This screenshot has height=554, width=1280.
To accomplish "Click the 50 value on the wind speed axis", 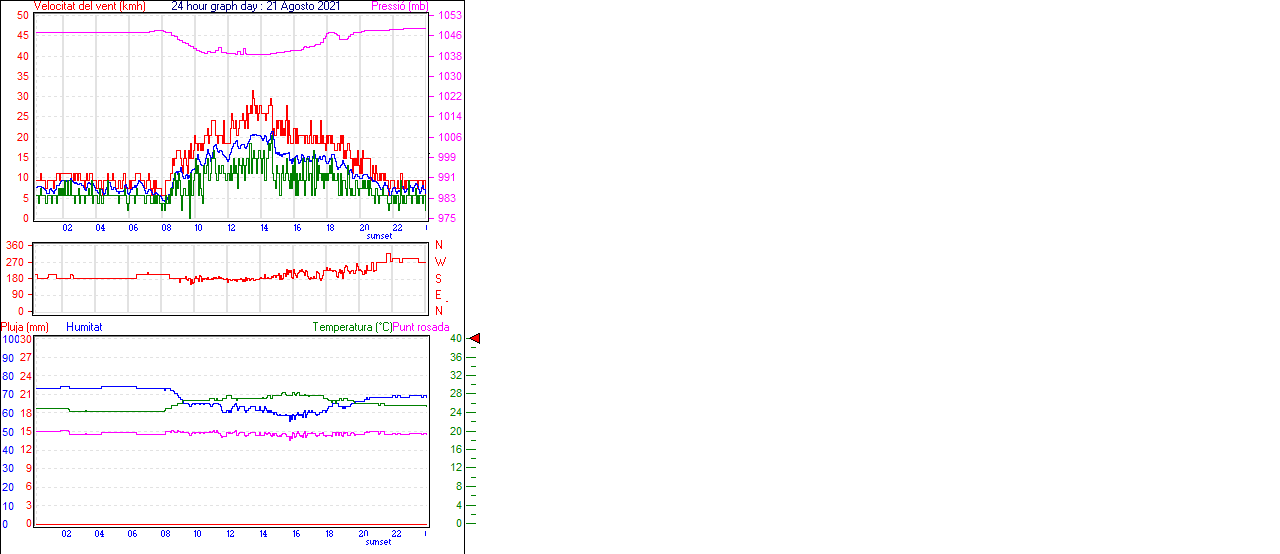I will pos(22,16).
